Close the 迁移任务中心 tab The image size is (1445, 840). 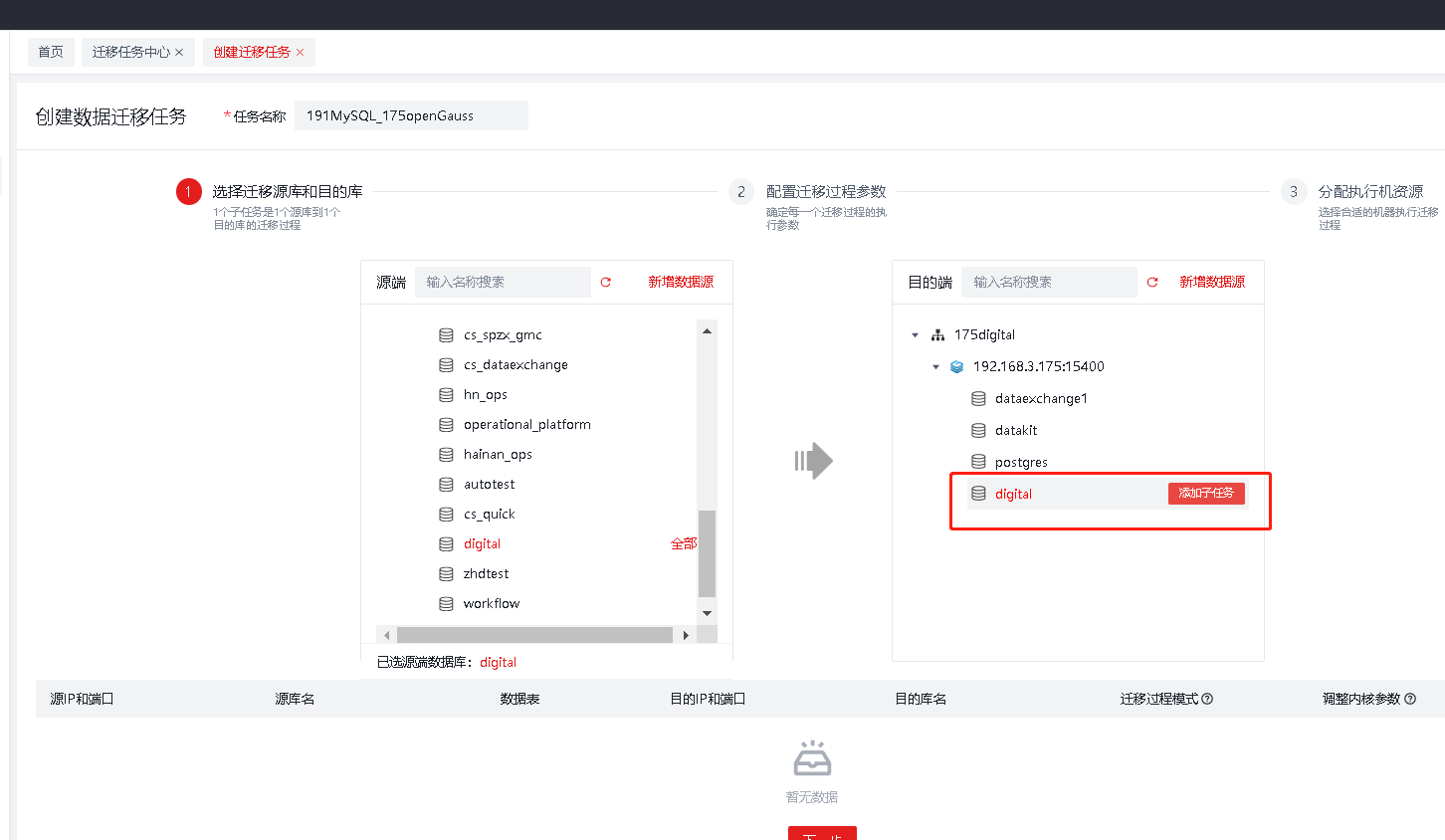pos(179,53)
